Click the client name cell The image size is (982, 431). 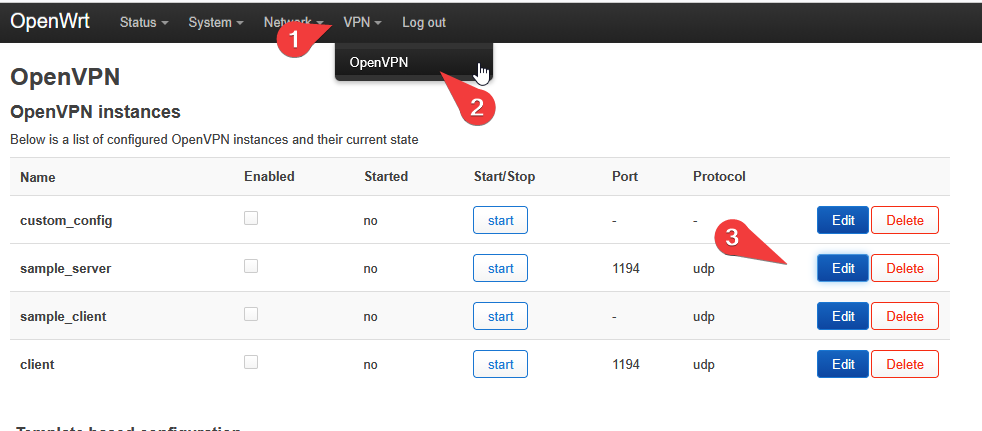point(37,365)
